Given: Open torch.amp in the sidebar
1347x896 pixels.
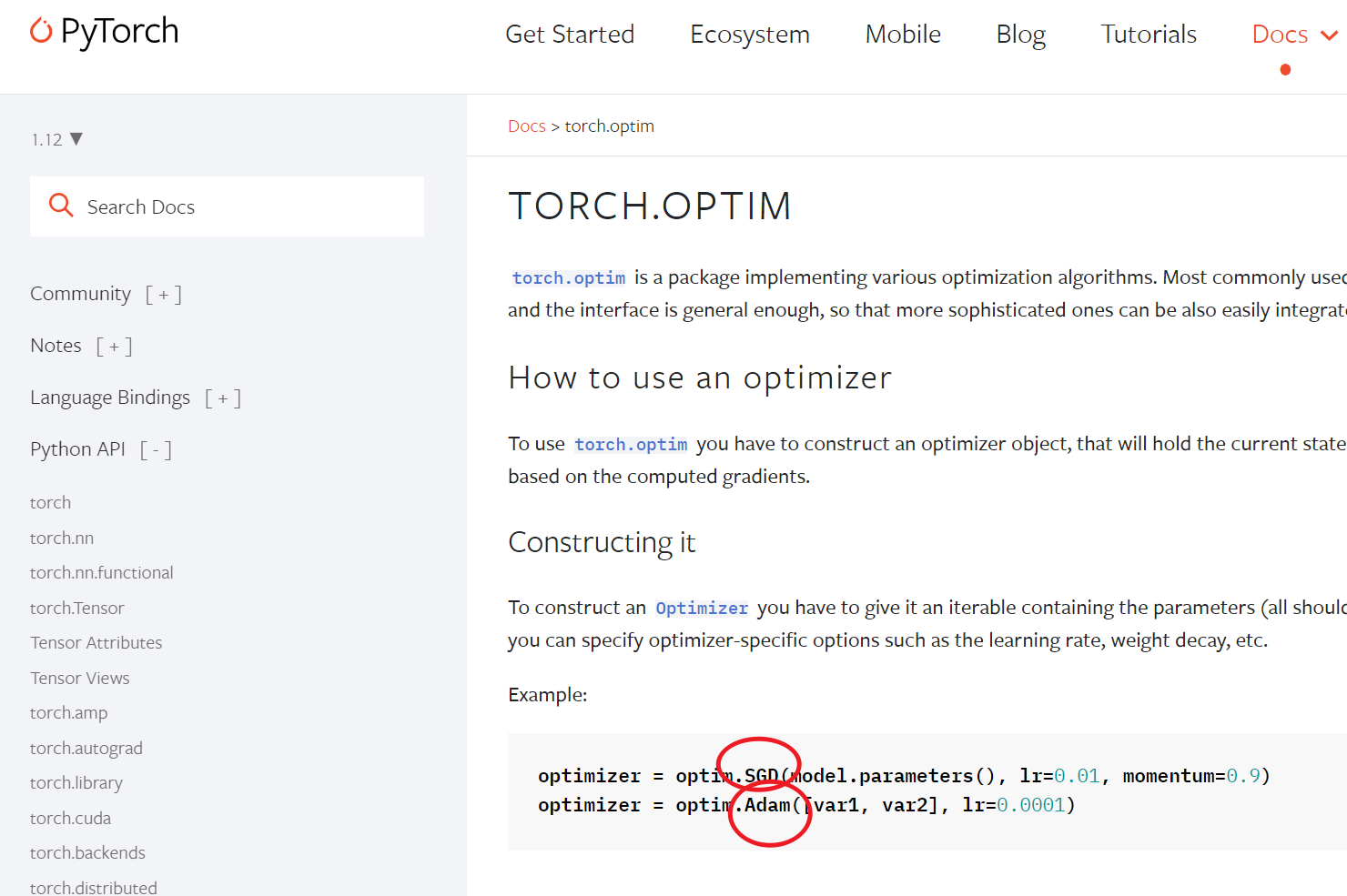Looking at the screenshot, I should pos(69,712).
